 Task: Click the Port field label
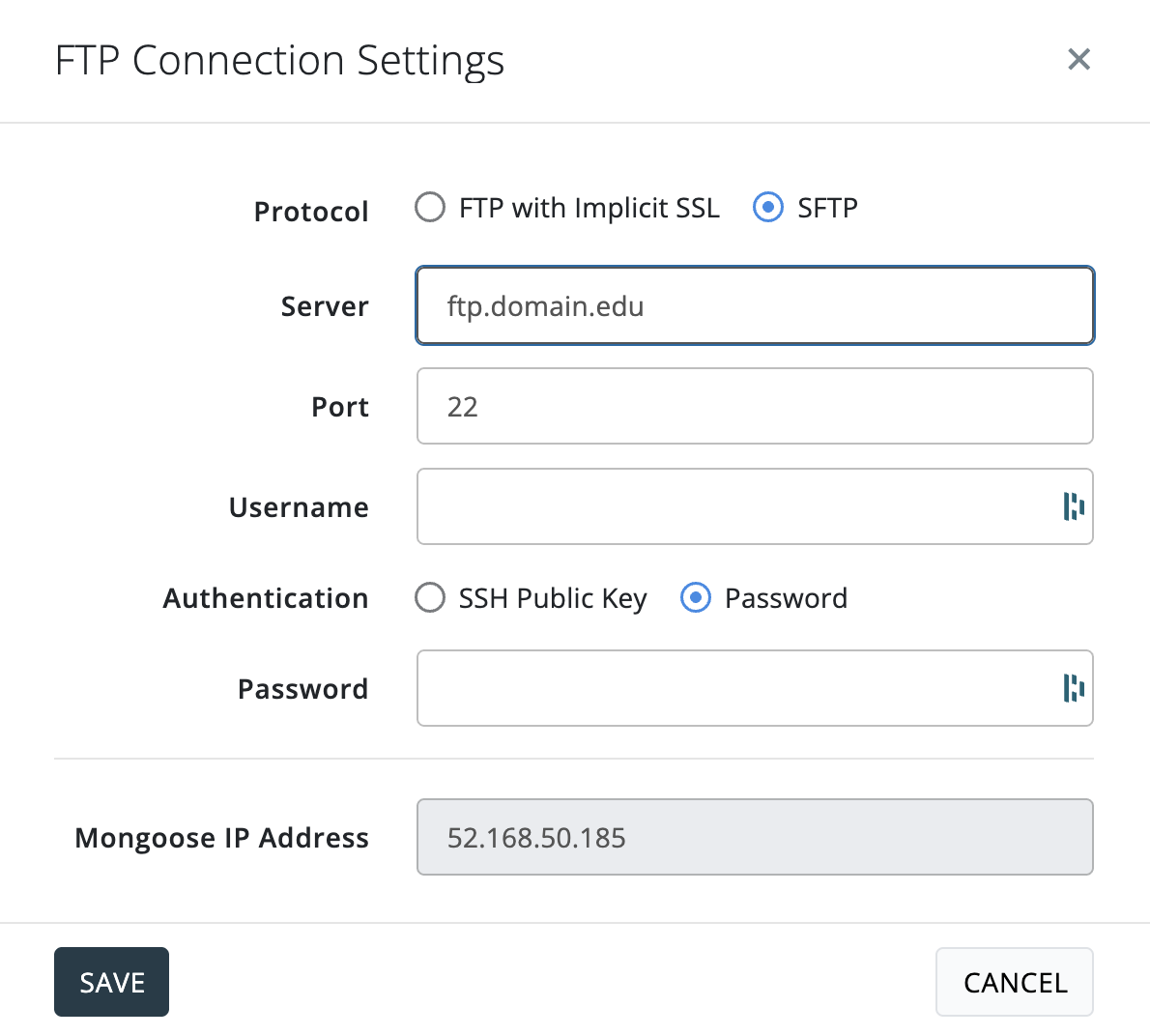(340, 408)
